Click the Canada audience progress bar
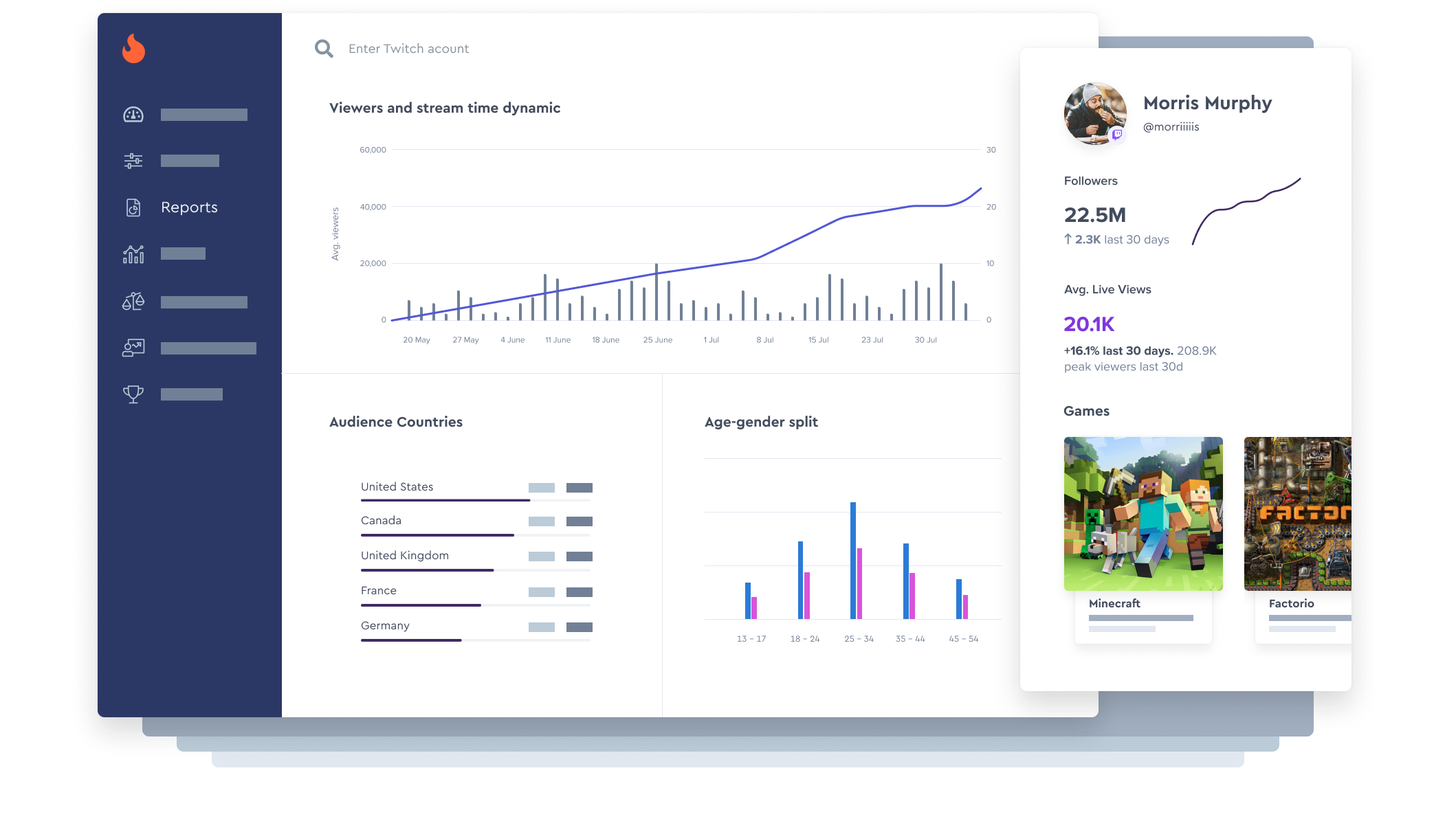Viewport: 1456px width, 821px height. (x=476, y=535)
